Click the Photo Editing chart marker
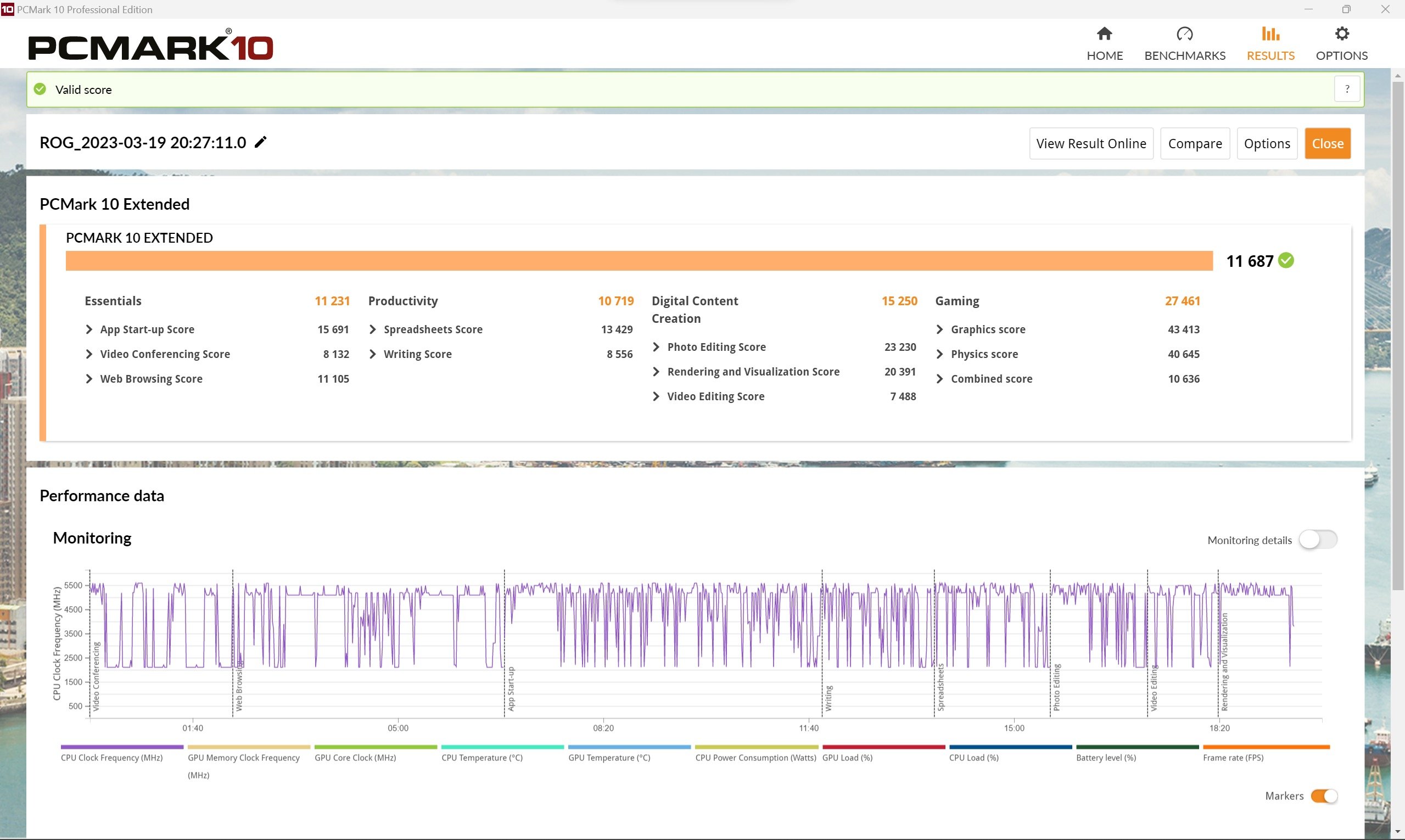This screenshot has height=840, width=1405. (x=1056, y=687)
